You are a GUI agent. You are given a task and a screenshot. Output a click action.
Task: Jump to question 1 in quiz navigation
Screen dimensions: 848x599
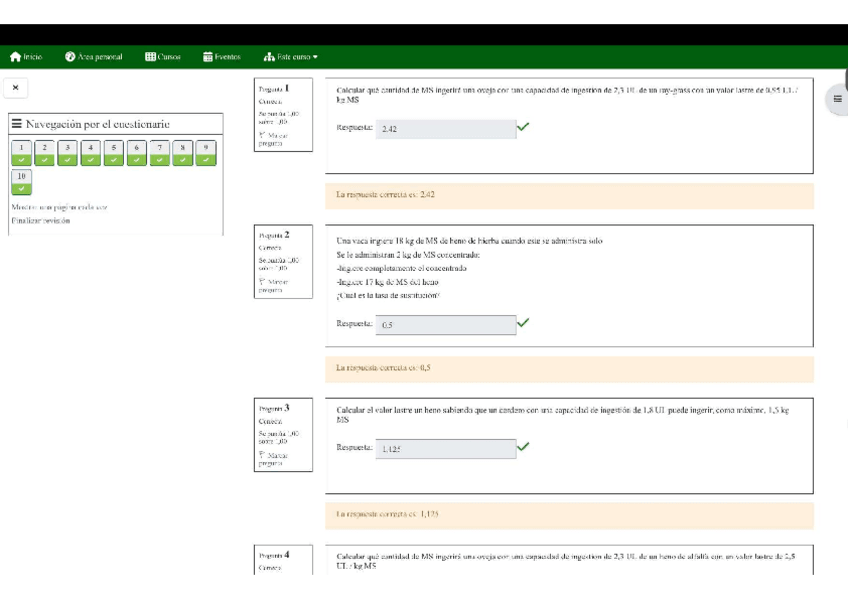[22, 152]
